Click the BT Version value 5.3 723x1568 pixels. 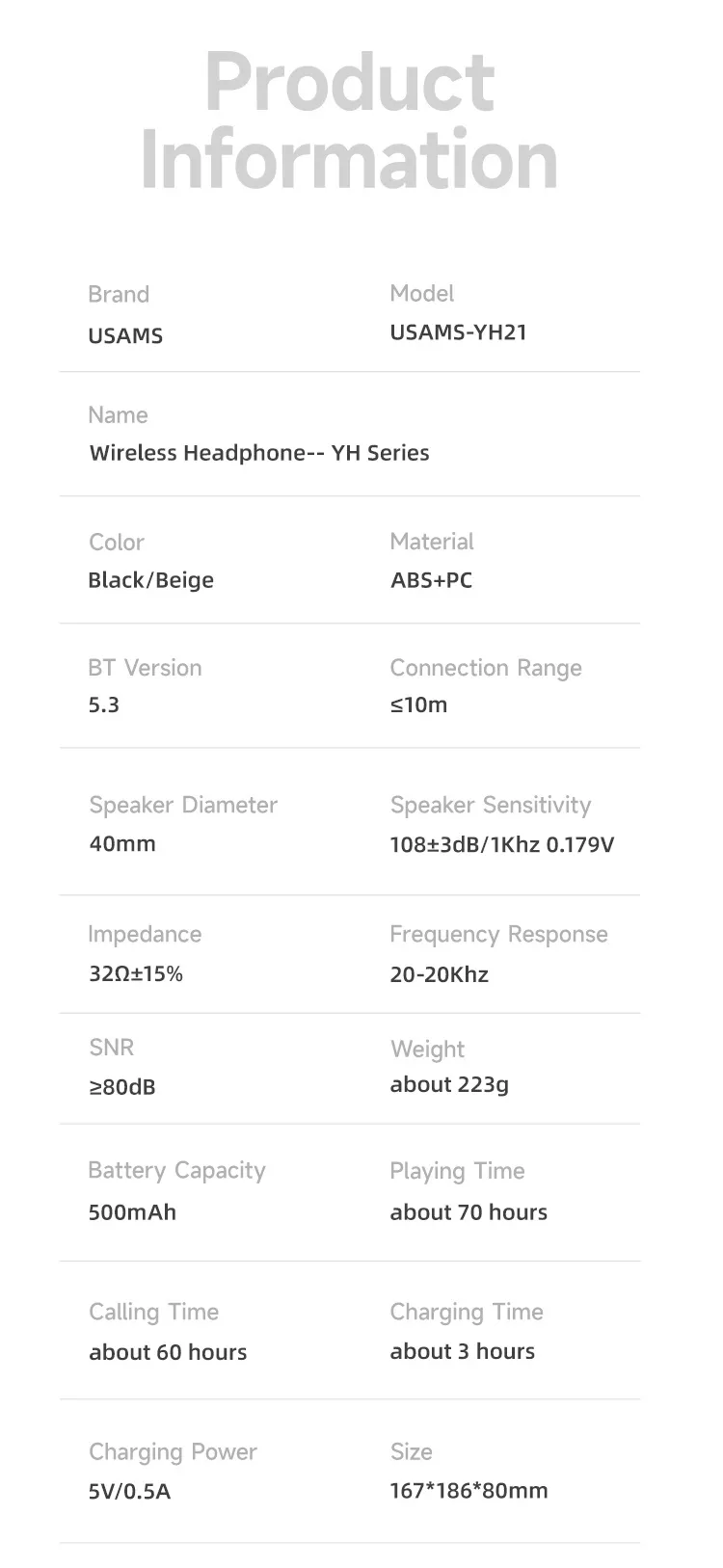point(104,704)
